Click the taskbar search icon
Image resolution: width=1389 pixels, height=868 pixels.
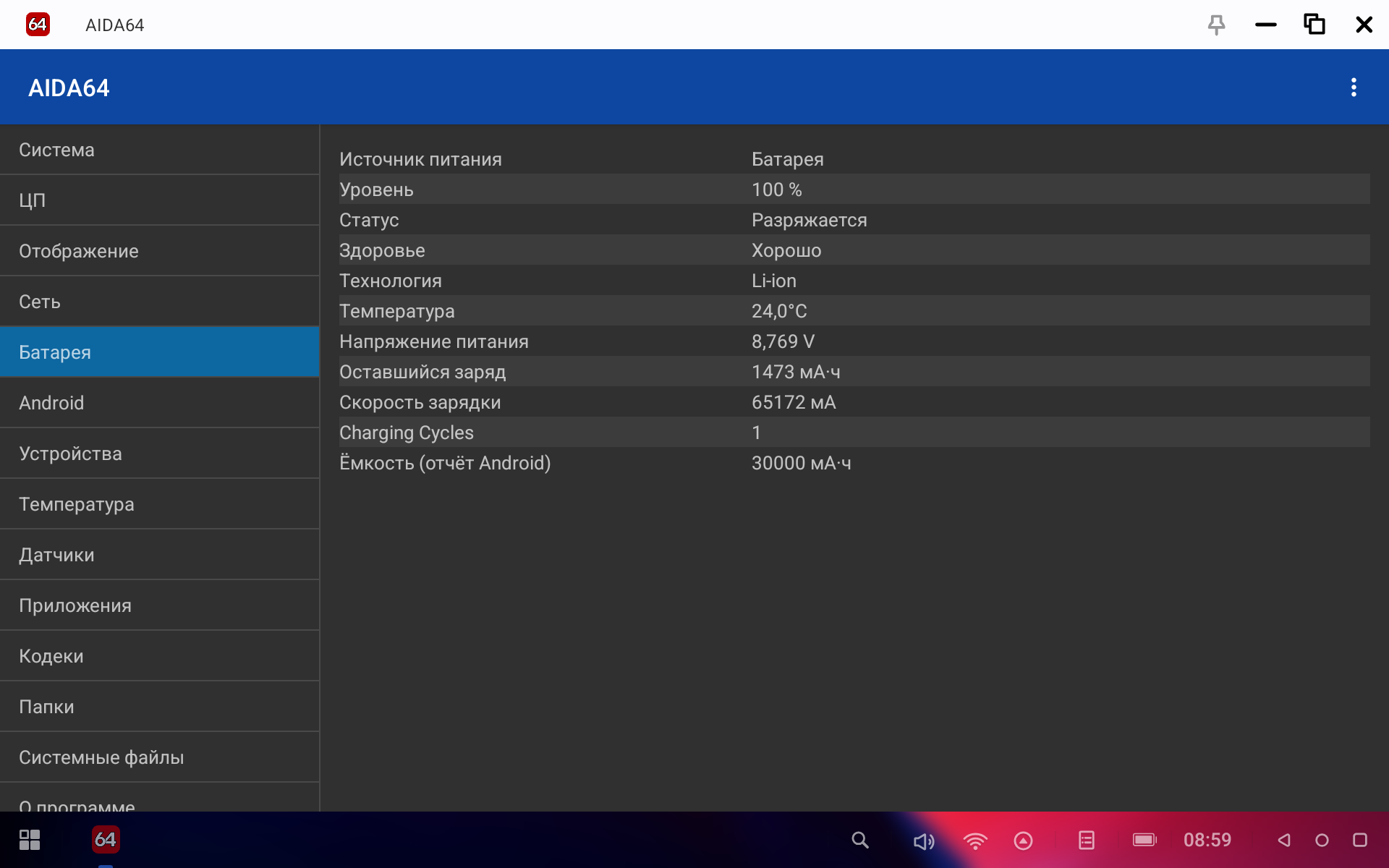coord(859,840)
